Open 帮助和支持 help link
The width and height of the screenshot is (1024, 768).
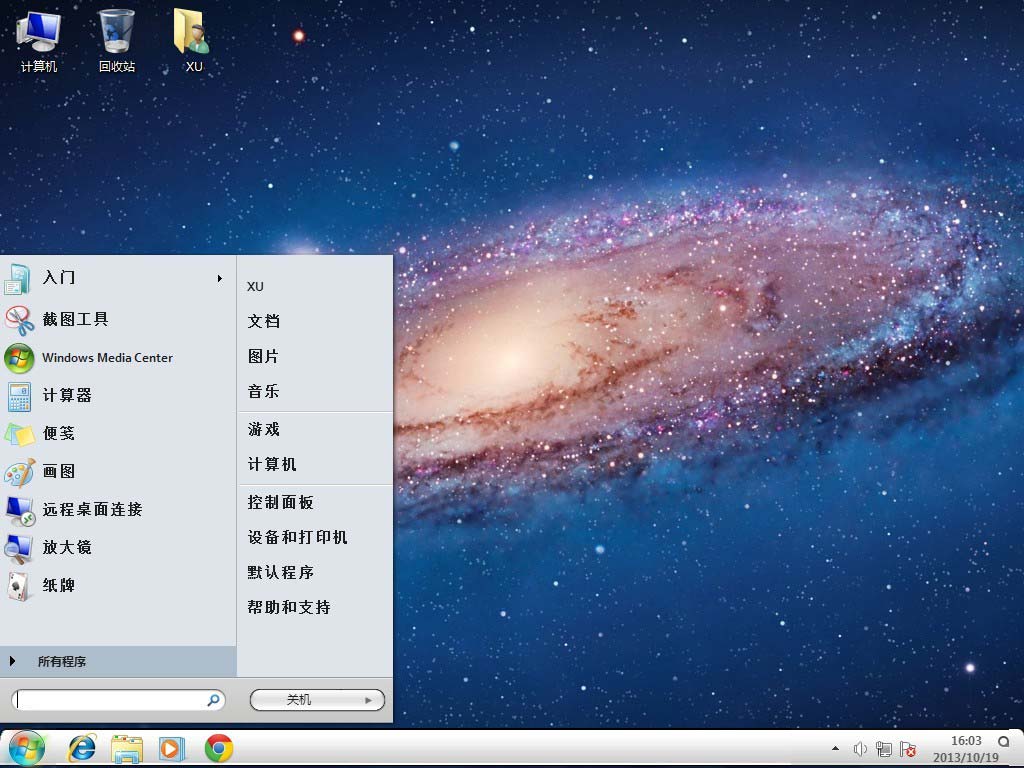click(289, 608)
